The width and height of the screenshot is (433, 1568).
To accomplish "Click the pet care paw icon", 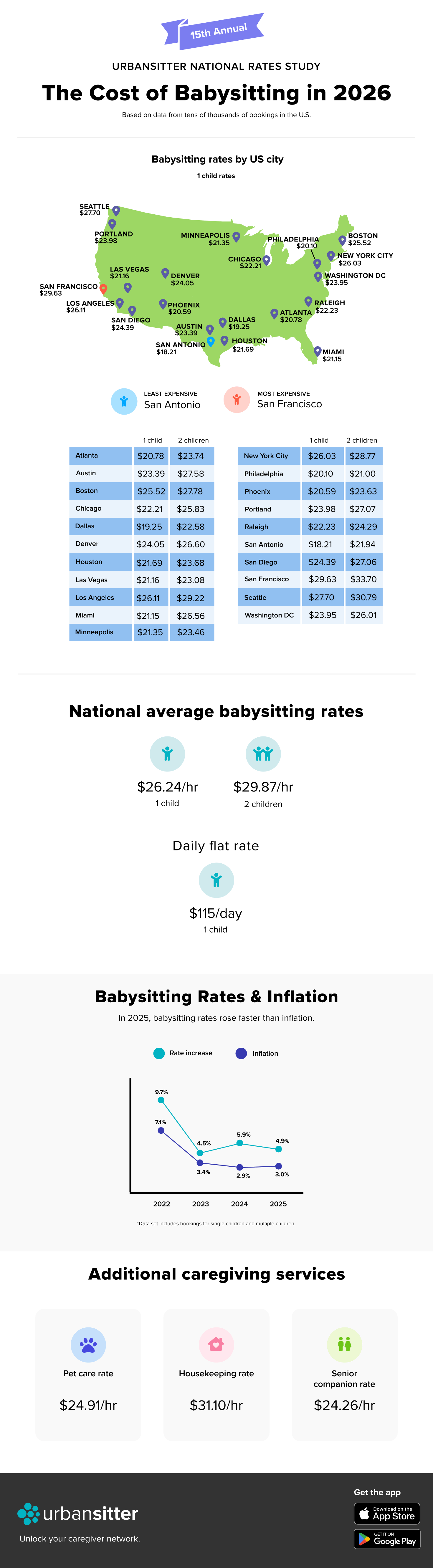I will (x=88, y=1344).
